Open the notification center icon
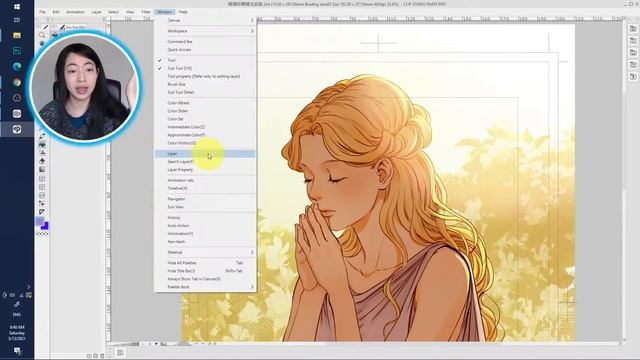This screenshot has height=360, width=640. (17, 351)
